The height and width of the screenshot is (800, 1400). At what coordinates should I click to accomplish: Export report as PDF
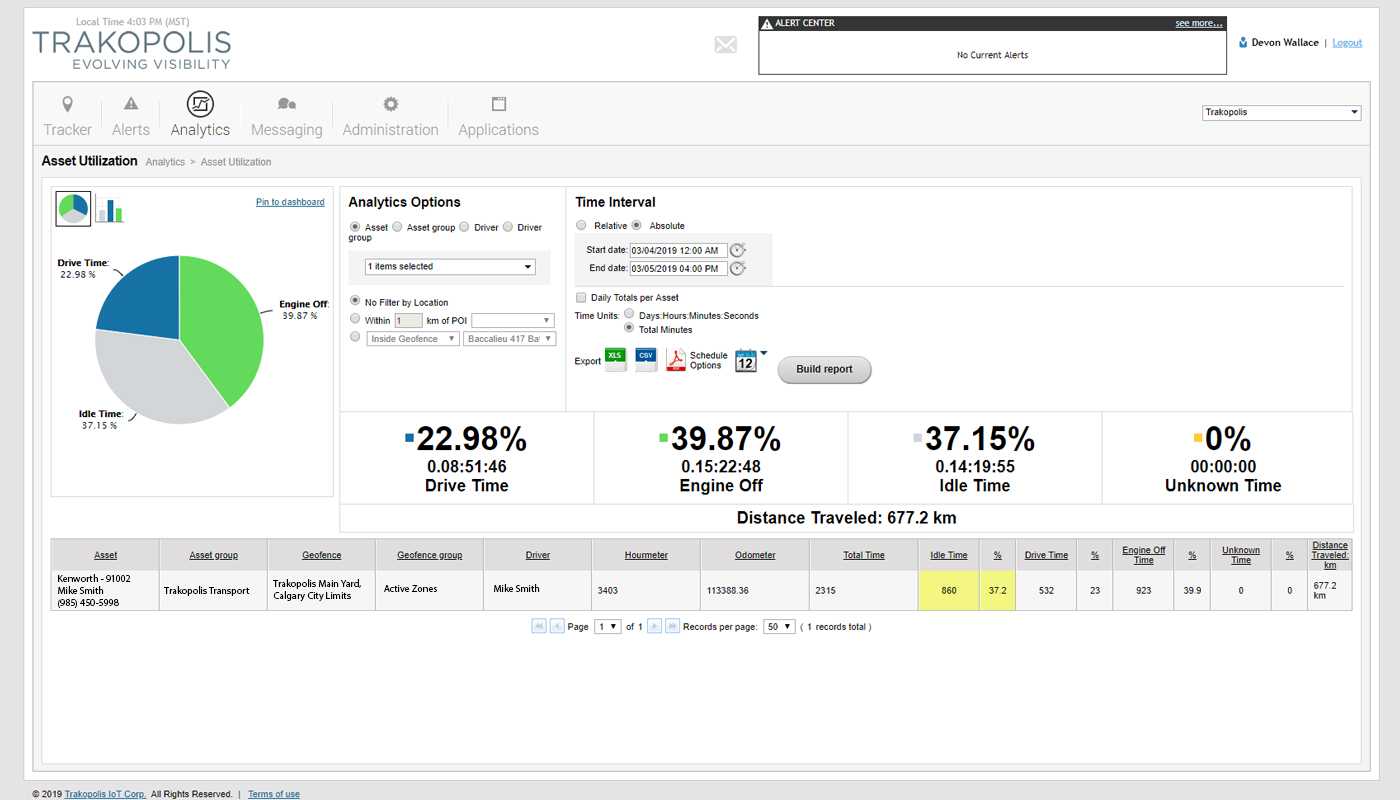click(677, 360)
